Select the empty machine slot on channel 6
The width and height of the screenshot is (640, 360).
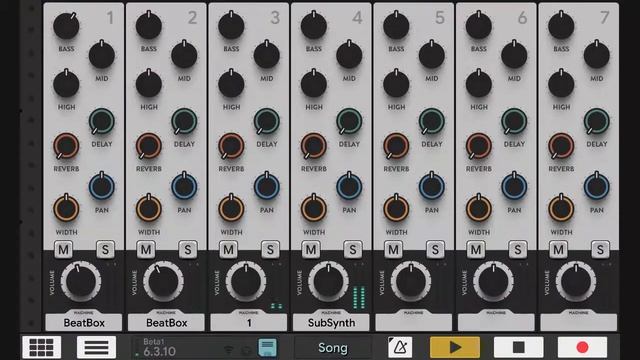point(496,322)
